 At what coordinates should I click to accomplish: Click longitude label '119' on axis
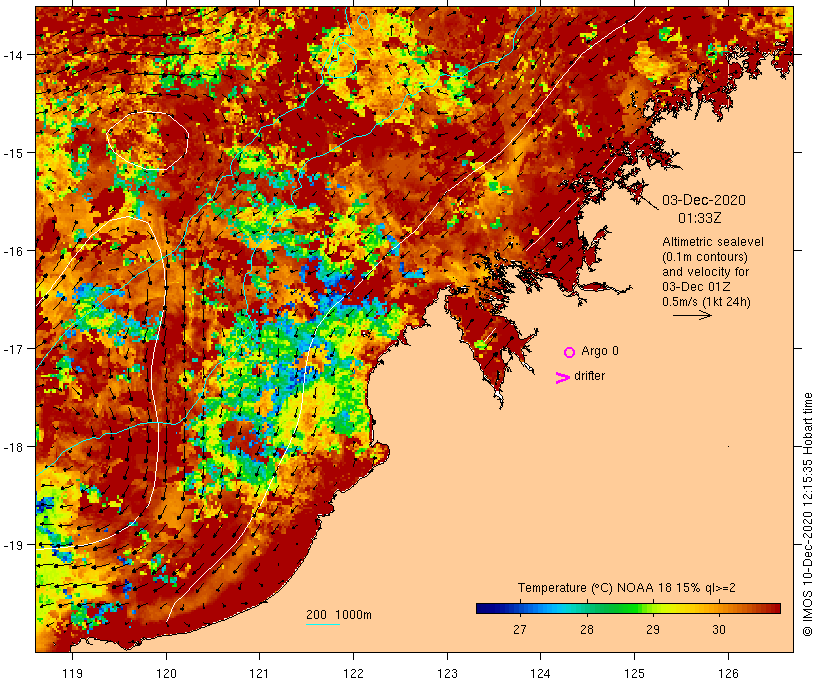click(x=72, y=673)
